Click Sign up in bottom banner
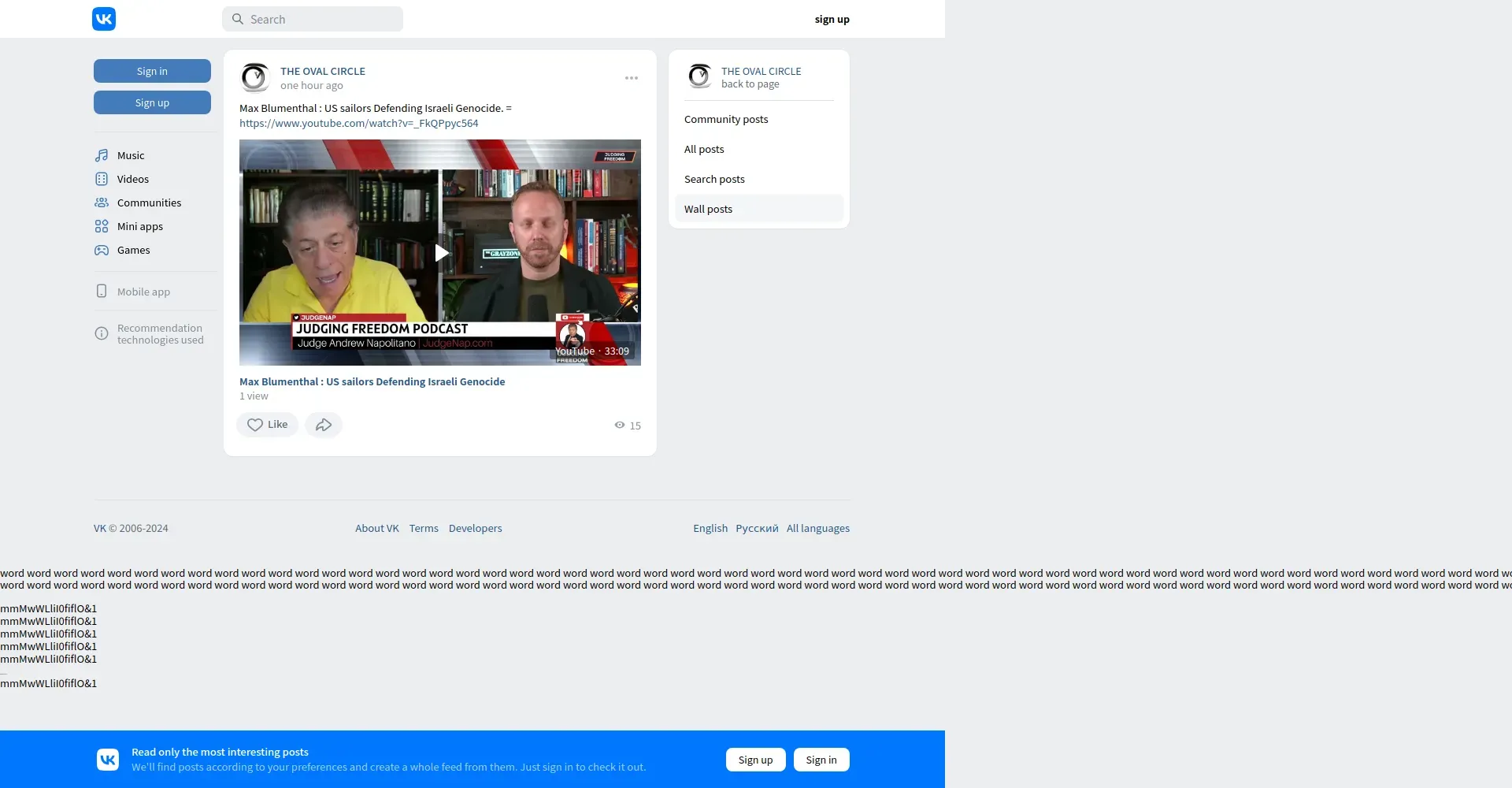Viewport: 1512px width, 788px height. click(756, 760)
